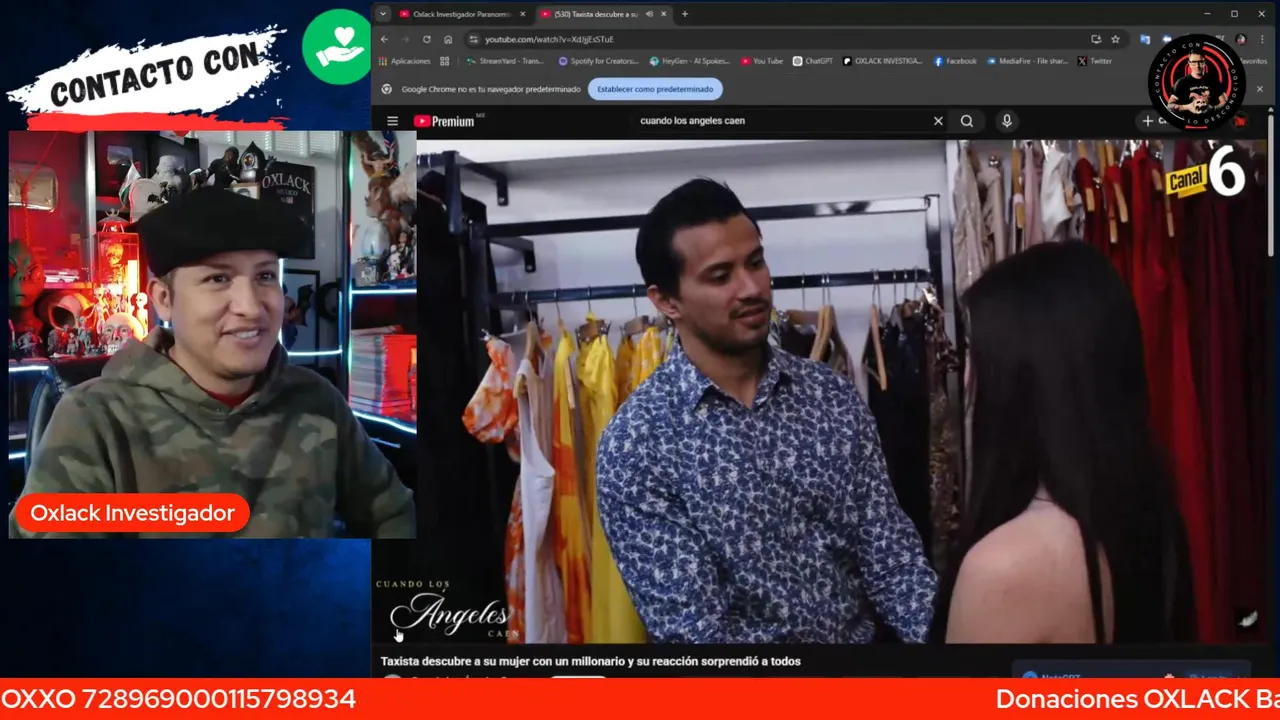Screen dimensions: 1280x720
Task: Click the OXXO donation number ticker
Action: click(x=178, y=699)
